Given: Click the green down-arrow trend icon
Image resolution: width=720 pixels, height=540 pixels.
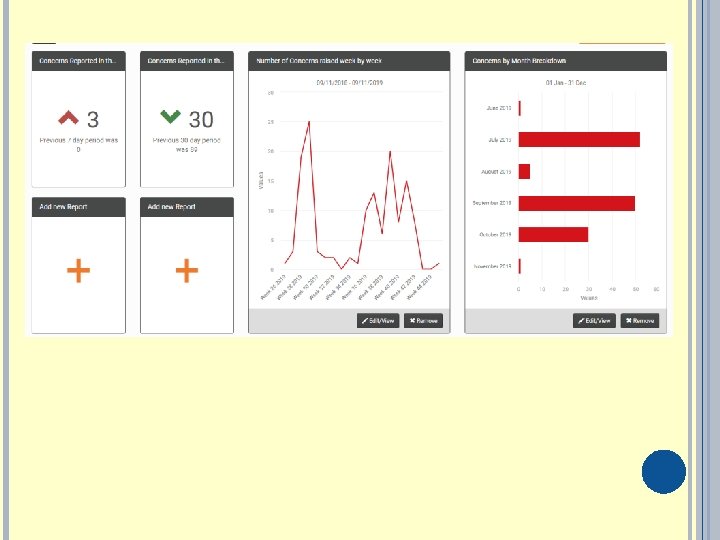Looking at the screenshot, I should tap(170, 117).
